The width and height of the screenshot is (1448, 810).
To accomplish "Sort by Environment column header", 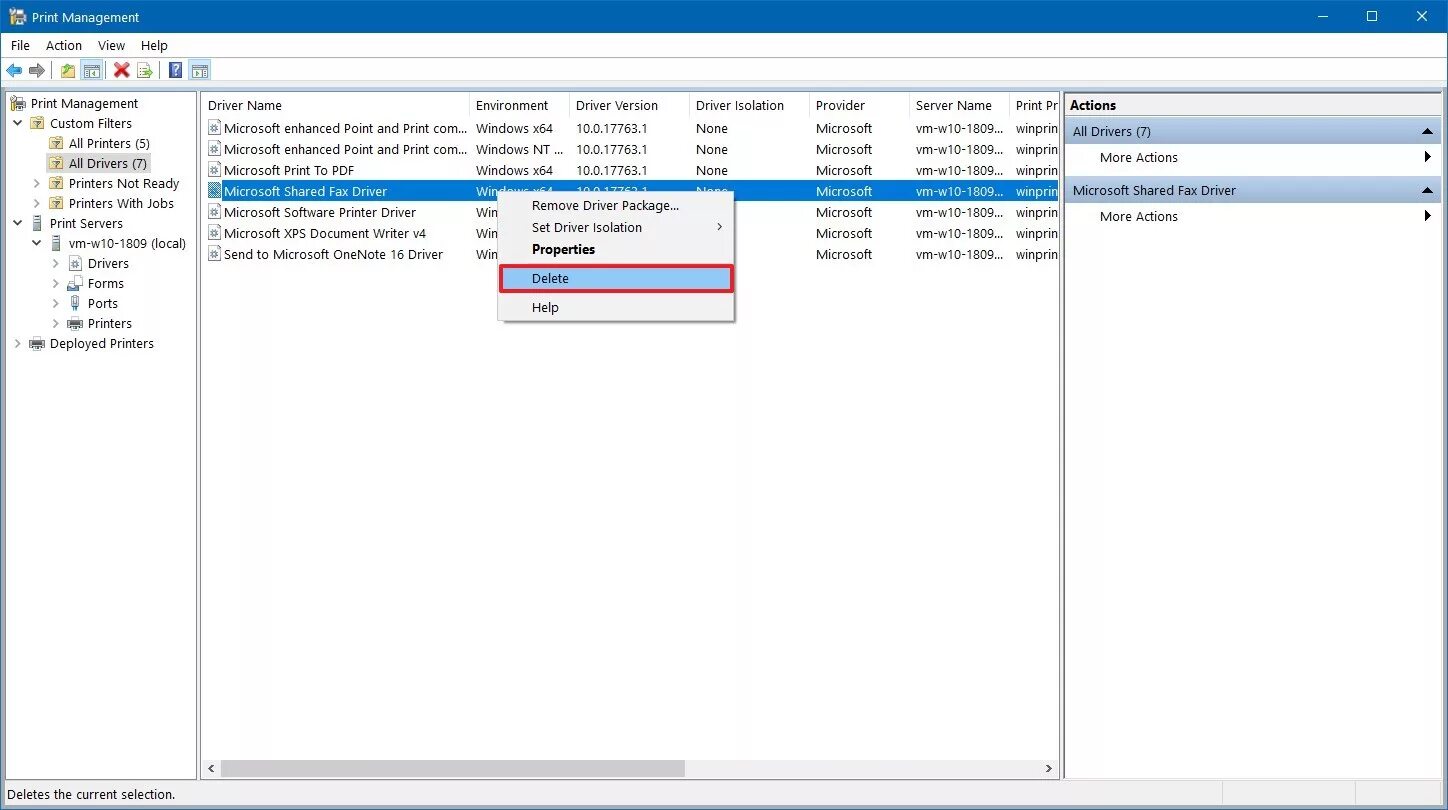I will [x=519, y=105].
